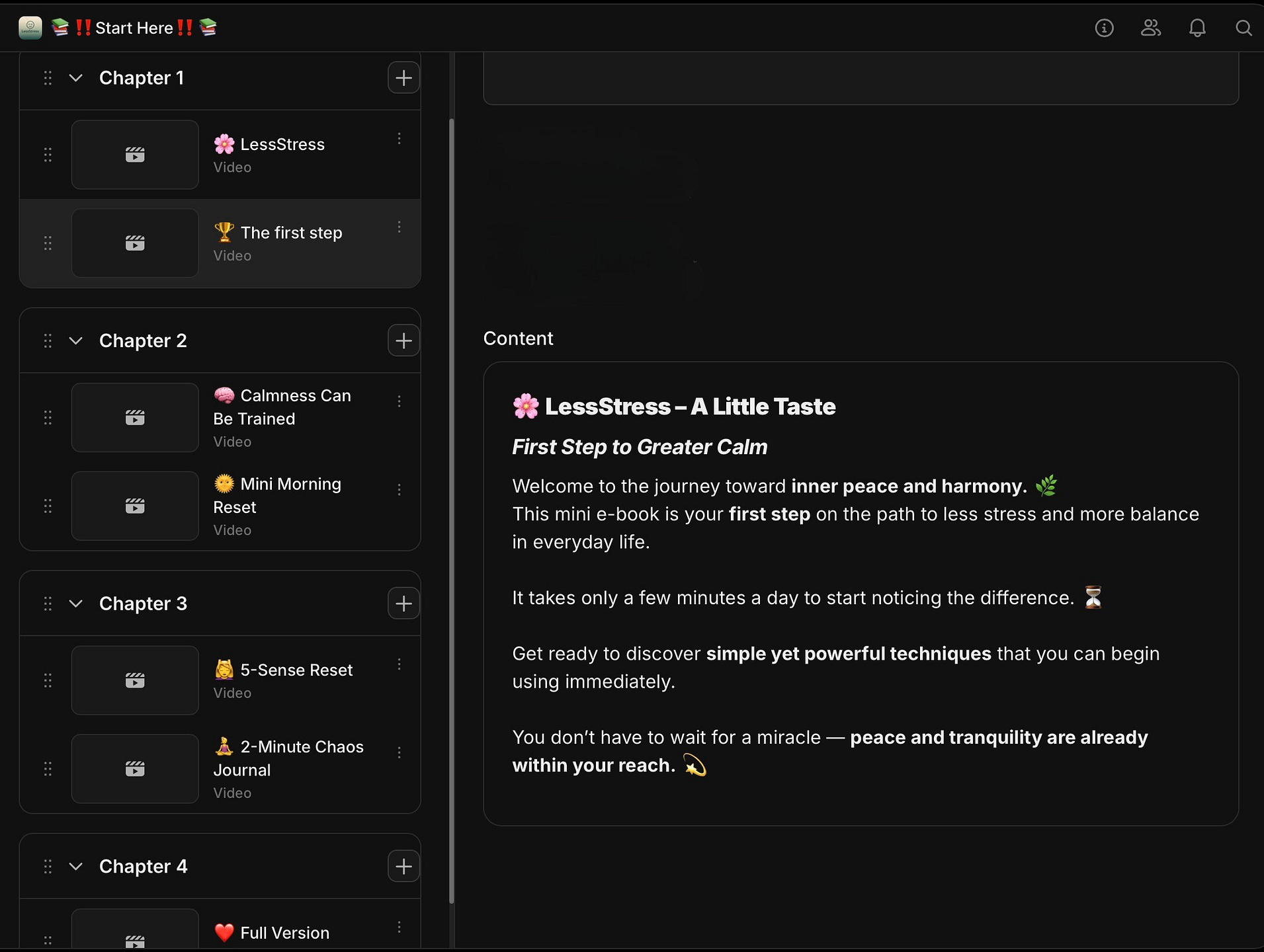Click the LessStress app logo in the header

pos(30,28)
